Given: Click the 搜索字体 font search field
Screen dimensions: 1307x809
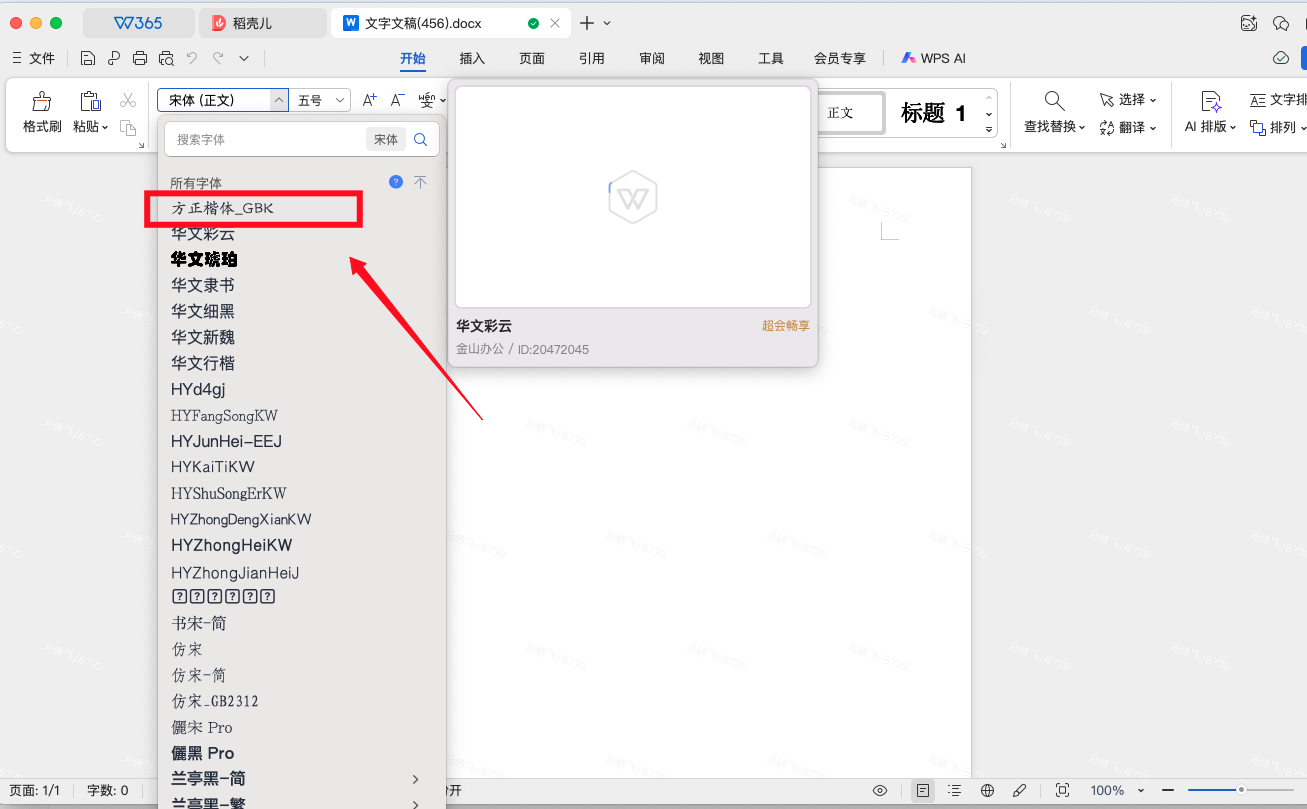Looking at the screenshot, I should coord(265,140).
